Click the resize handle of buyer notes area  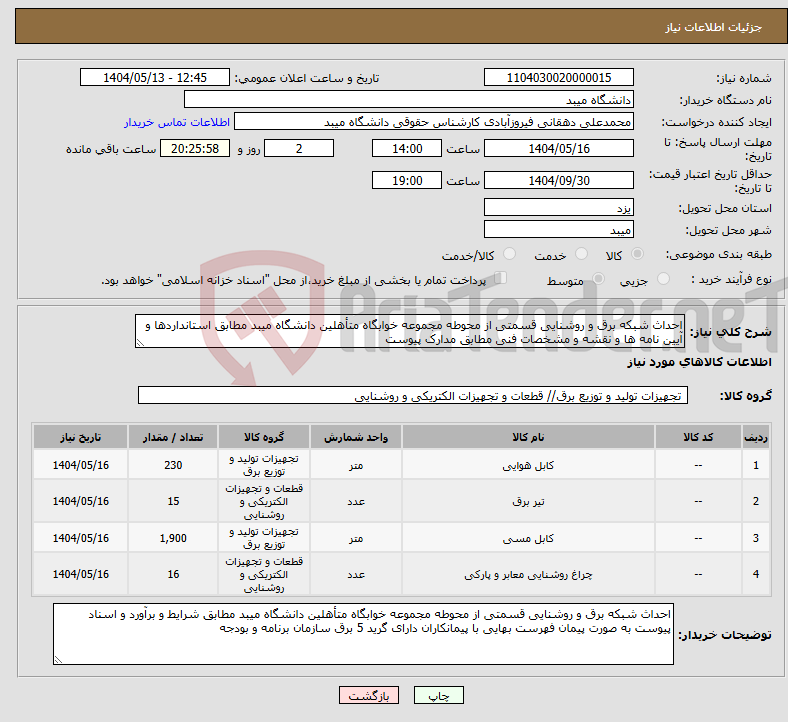click(58, 659)
